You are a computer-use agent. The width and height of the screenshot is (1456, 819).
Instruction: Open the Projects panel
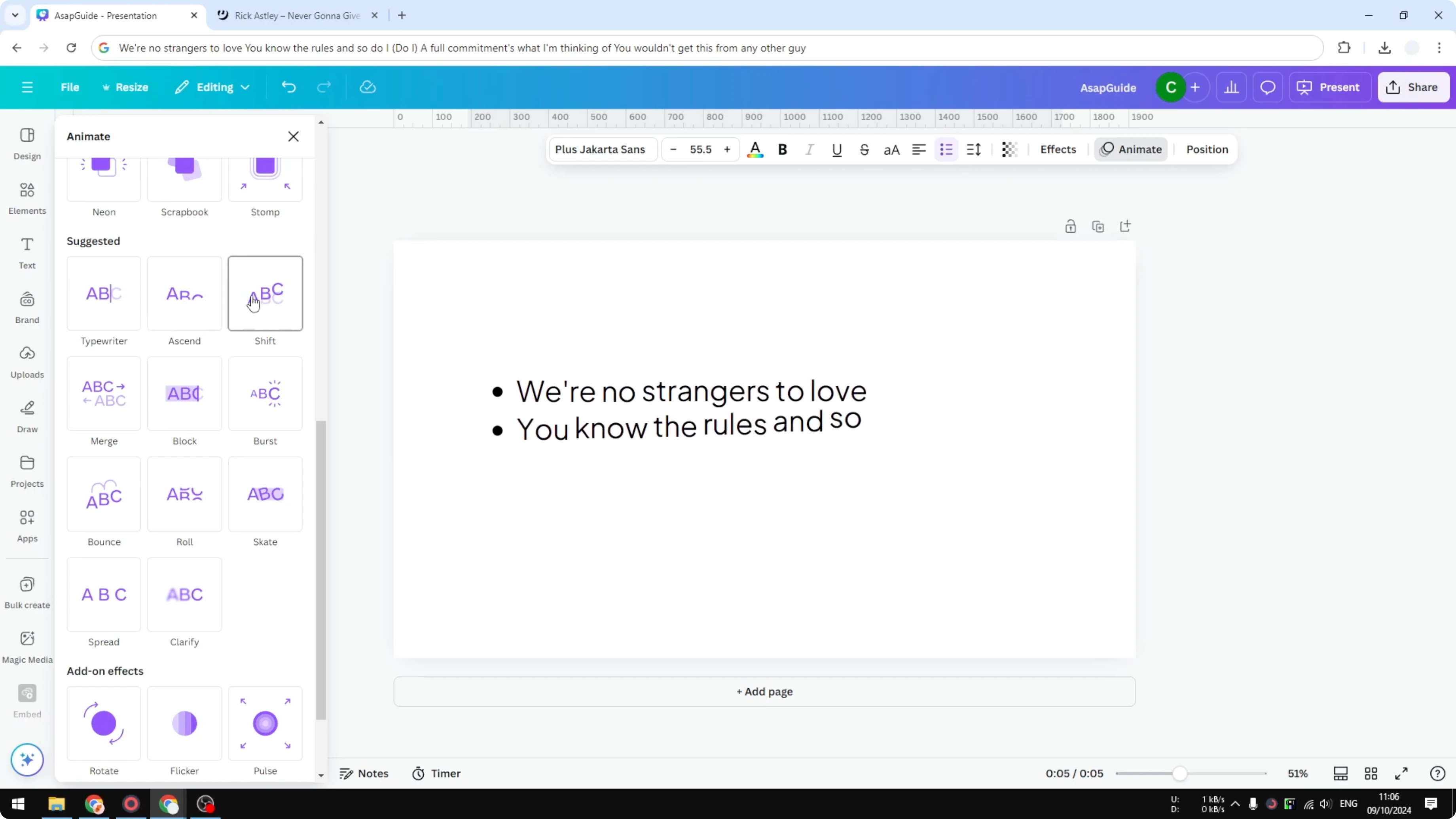tap(27, 472)
